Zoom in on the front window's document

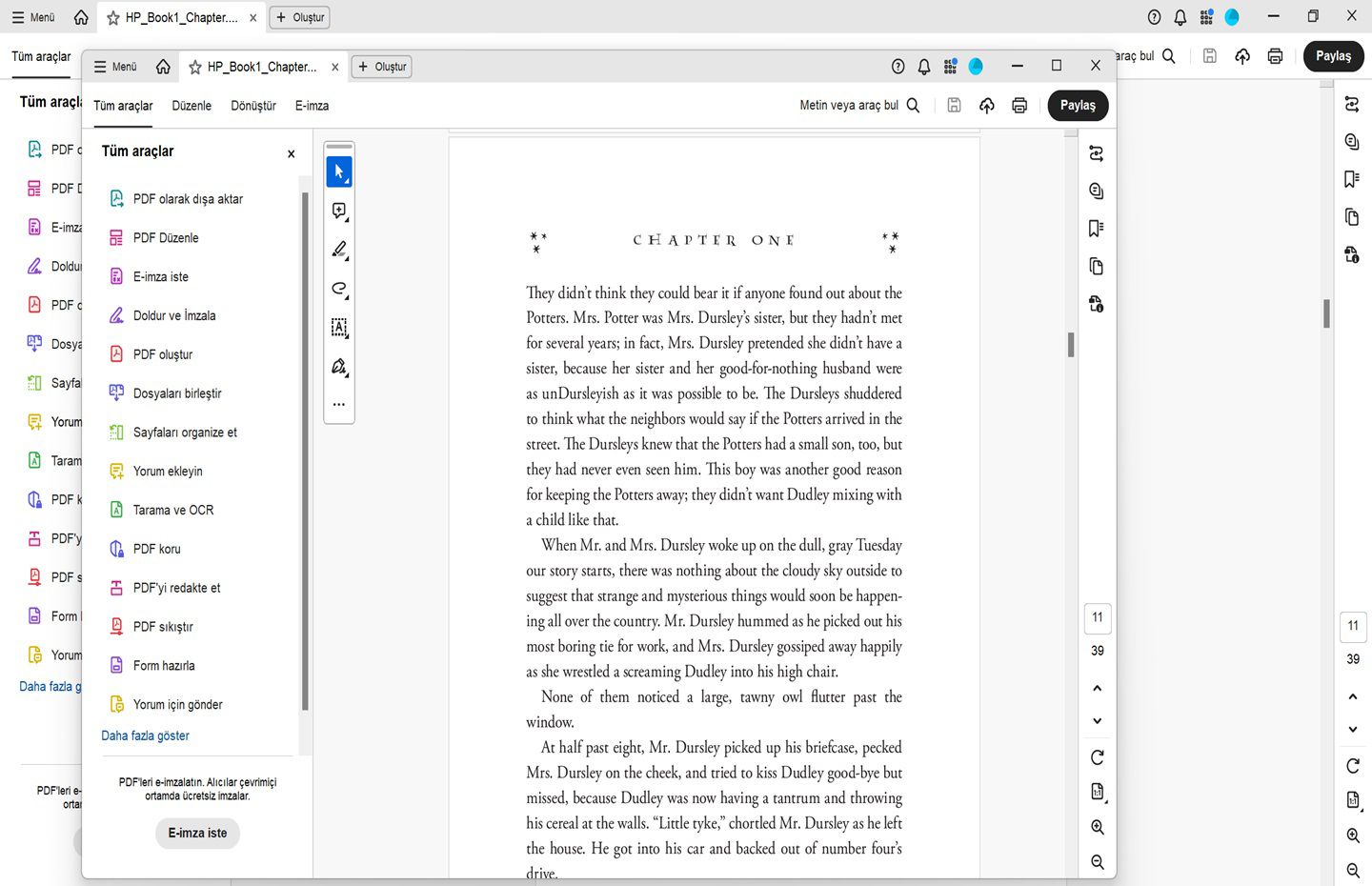(1098, 827)
